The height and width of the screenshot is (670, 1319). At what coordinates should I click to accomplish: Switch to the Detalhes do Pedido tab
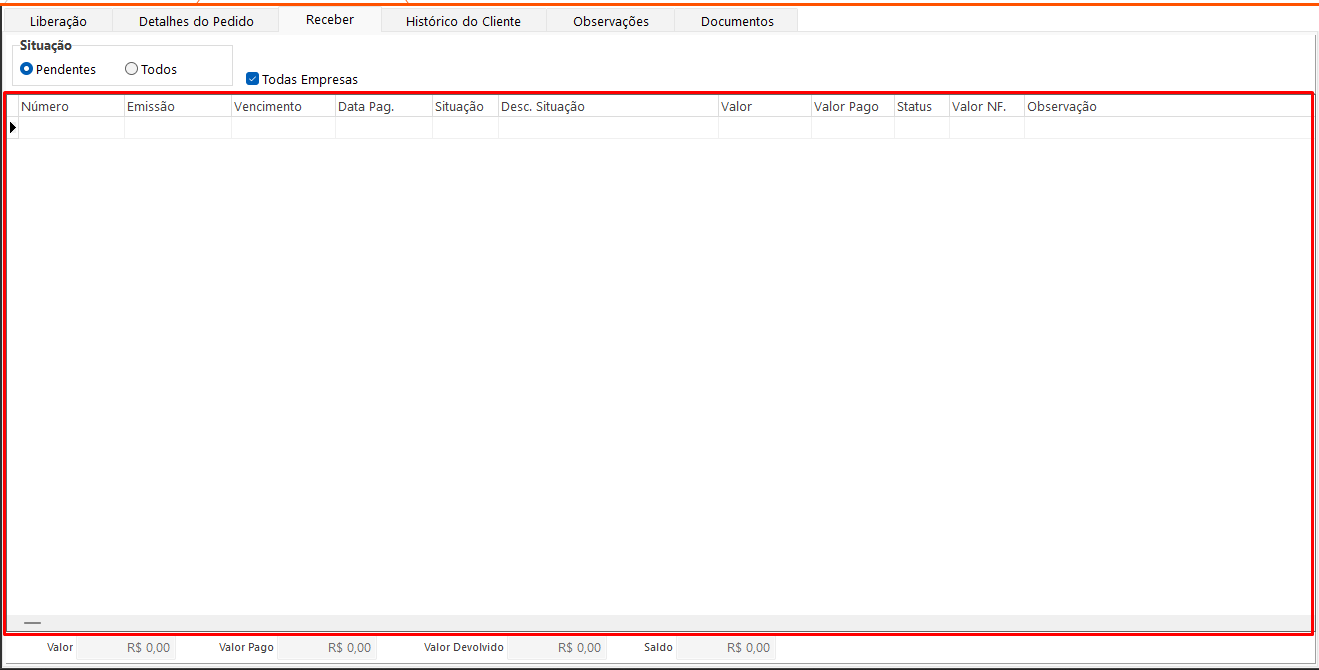(x=196, y=21)
